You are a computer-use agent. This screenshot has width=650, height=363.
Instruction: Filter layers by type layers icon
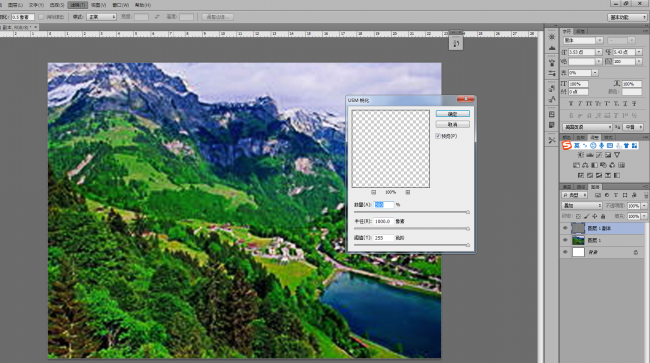[616, 195]
